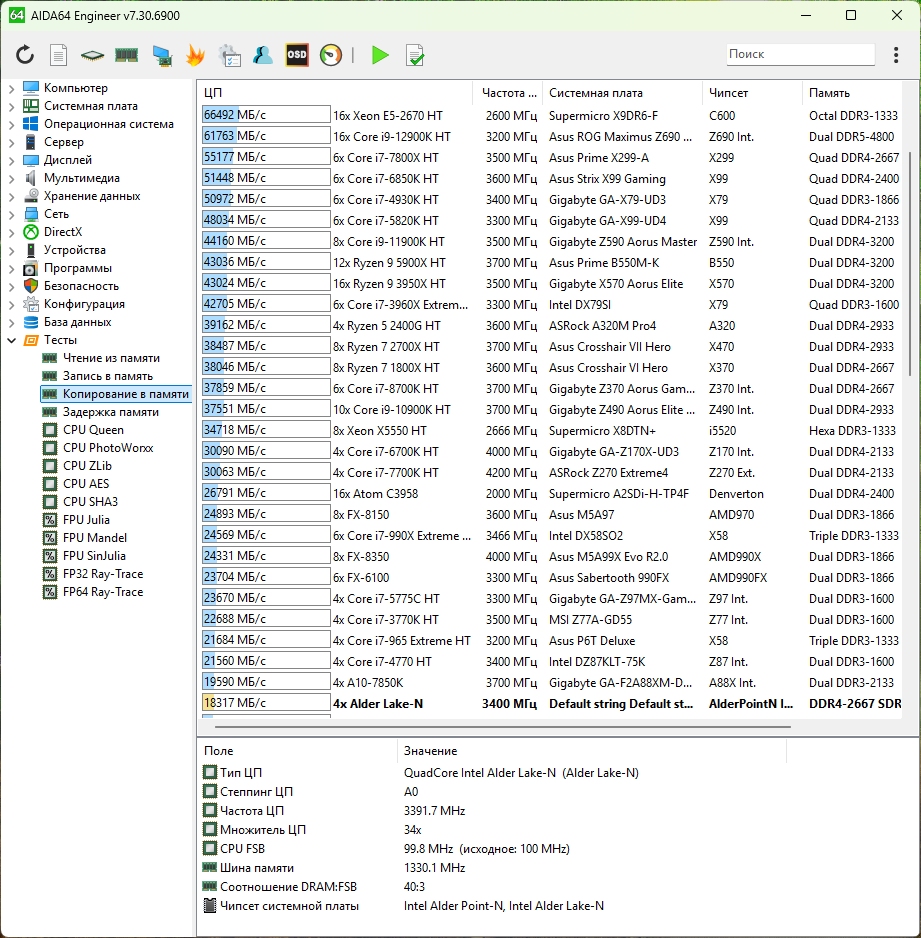Select FP64 Ray-Trace benchmark

point(102,592)
